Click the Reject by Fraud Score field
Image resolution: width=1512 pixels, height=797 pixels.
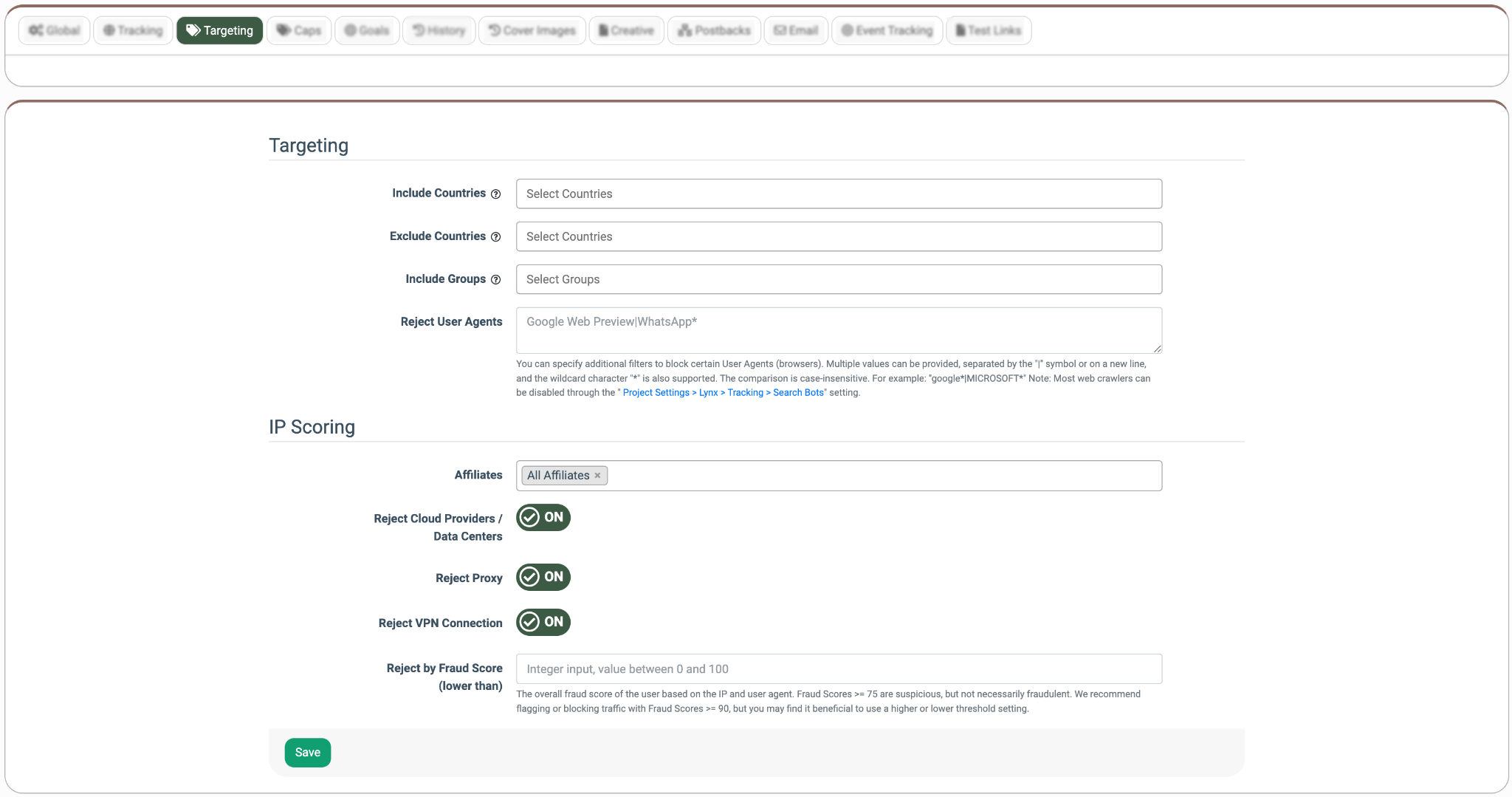coord(839,669)
